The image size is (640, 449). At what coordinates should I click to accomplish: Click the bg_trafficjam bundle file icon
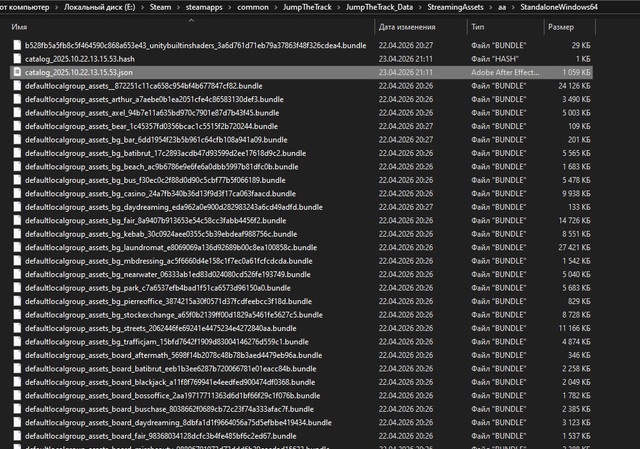pyautogui.click(x=17, y=342)
